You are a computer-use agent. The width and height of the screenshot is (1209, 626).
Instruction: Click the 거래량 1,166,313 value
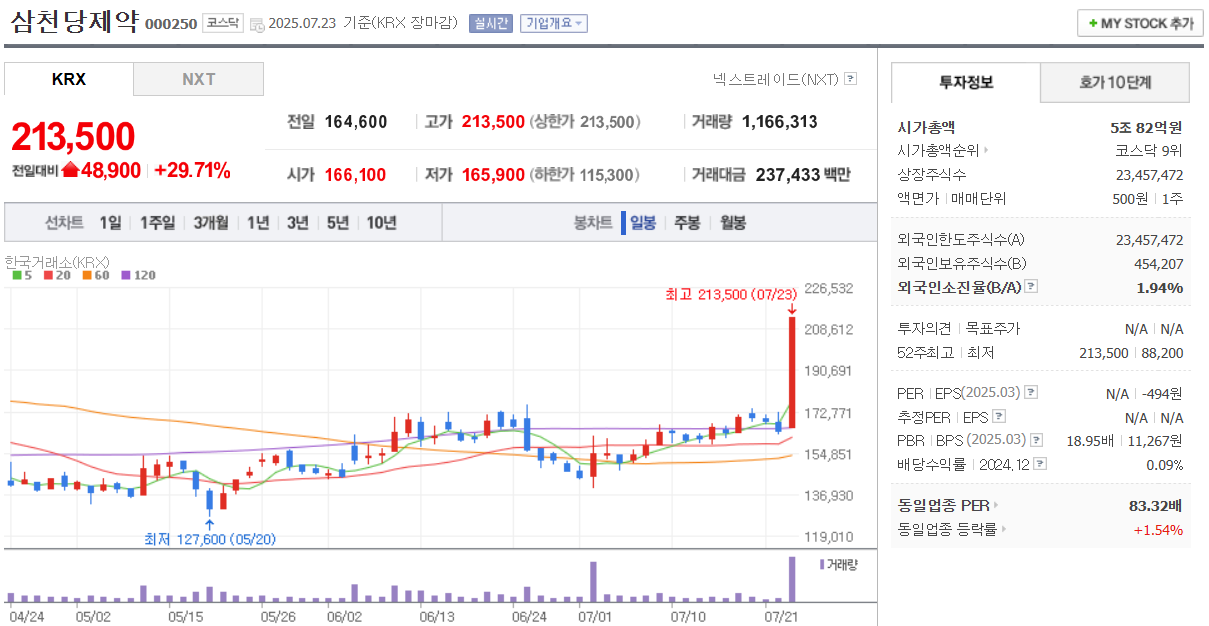click(x=779, y=122)
